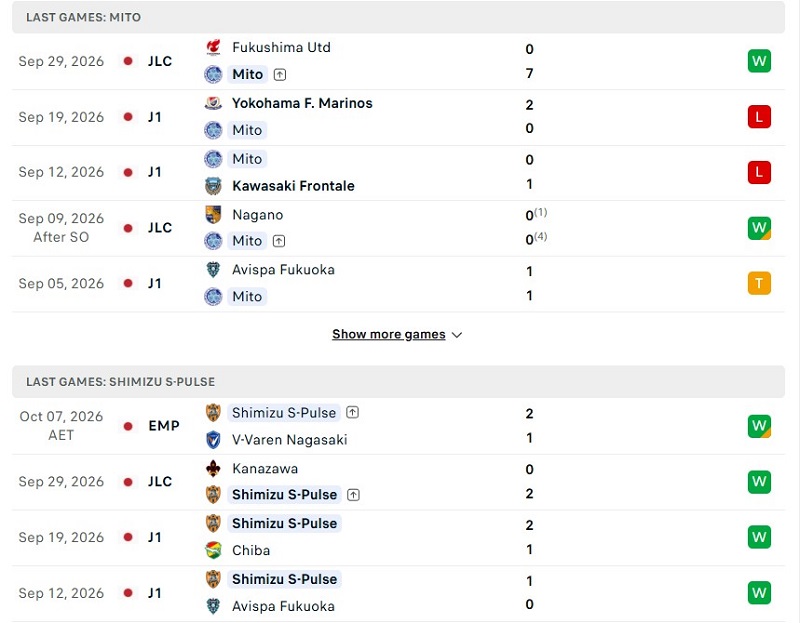Open the L result badge for Yokohama match

(x=759, y=117)
